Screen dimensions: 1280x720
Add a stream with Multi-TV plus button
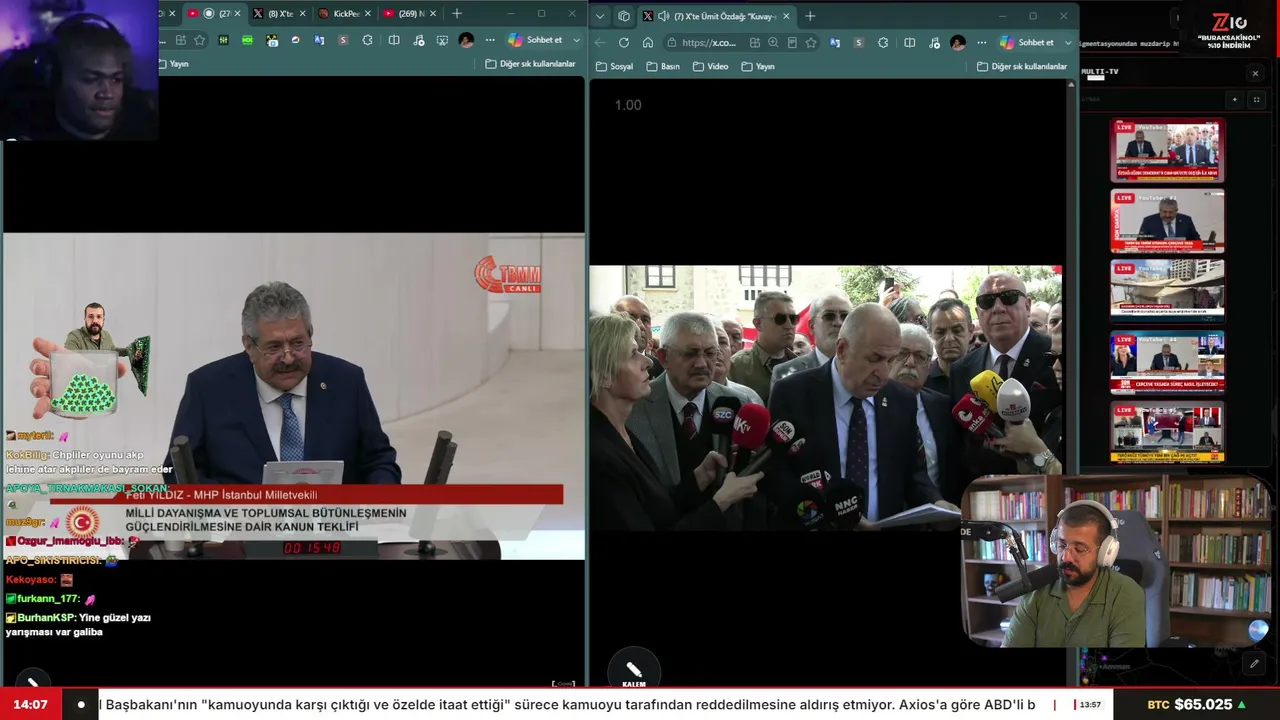[1234, 99]
